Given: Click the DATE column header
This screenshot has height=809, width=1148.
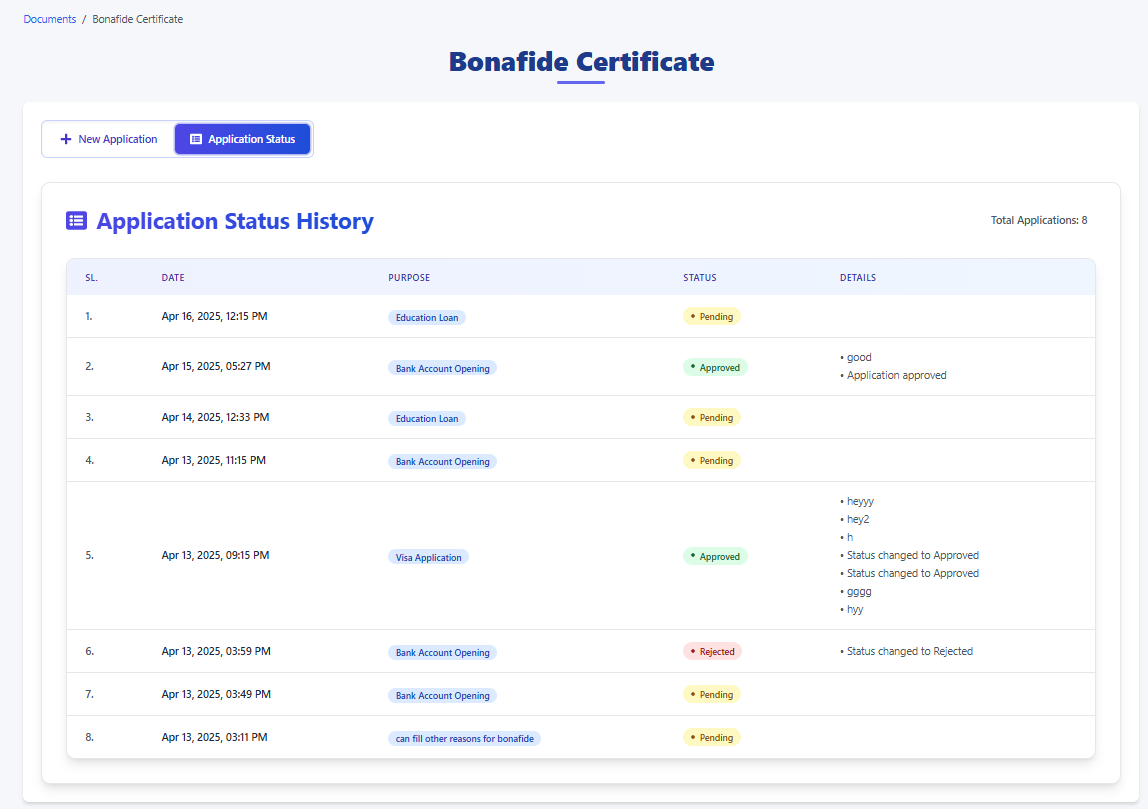Looking at the screenshot, I should pos(173,277).
